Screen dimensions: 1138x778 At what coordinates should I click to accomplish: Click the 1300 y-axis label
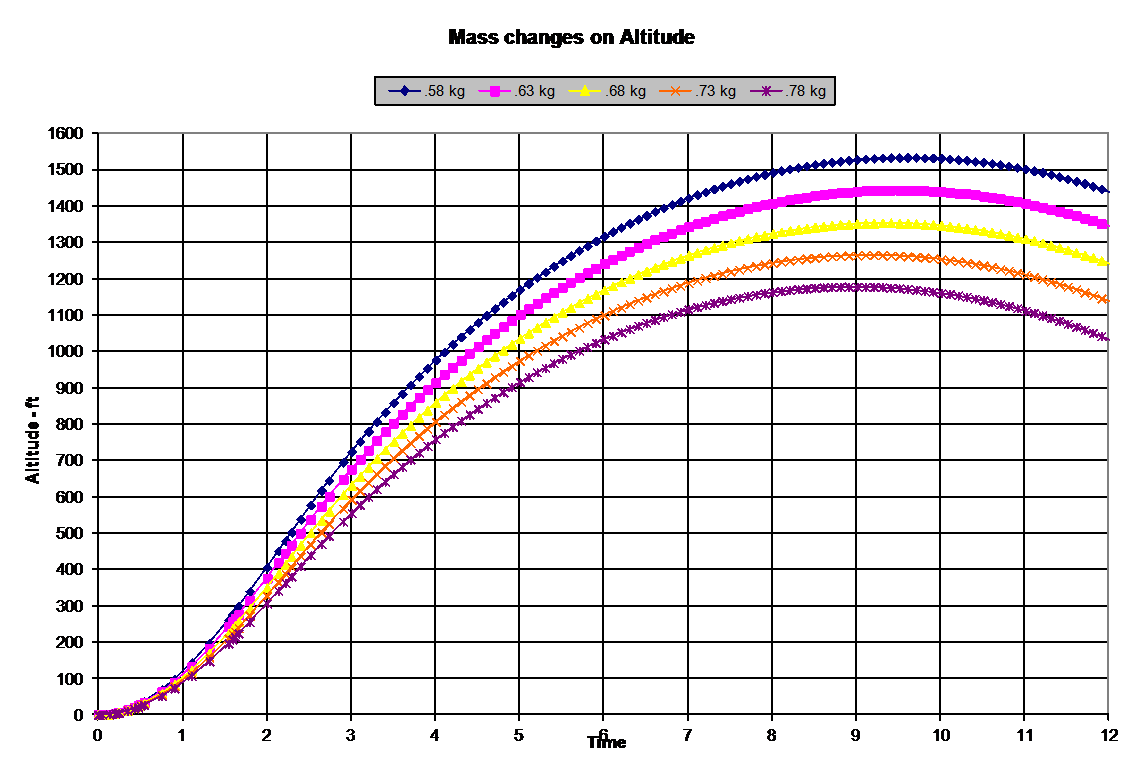[x=65, y=242]
